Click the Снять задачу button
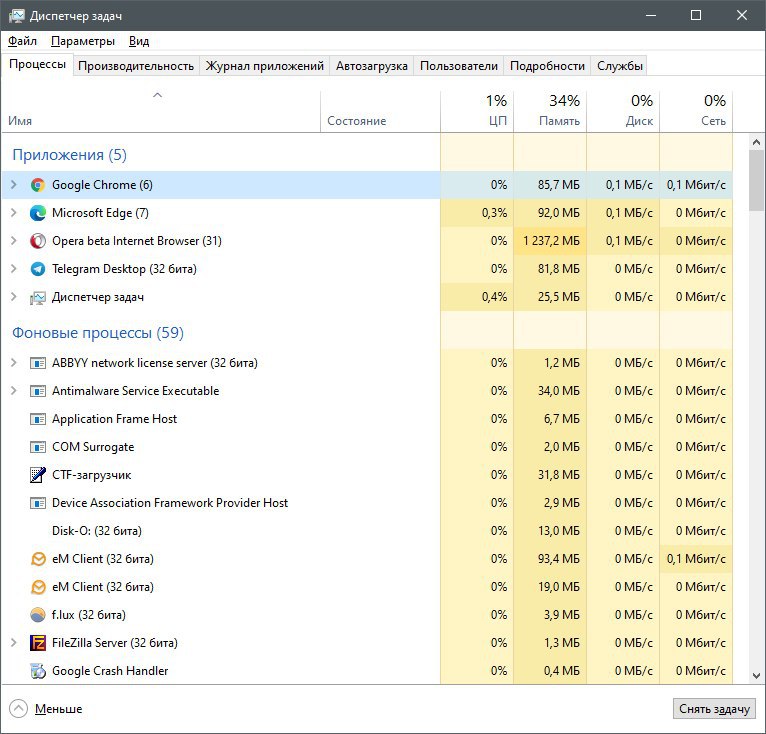The height and width of the screenshot is (734, 766). (x=714, y=709)
